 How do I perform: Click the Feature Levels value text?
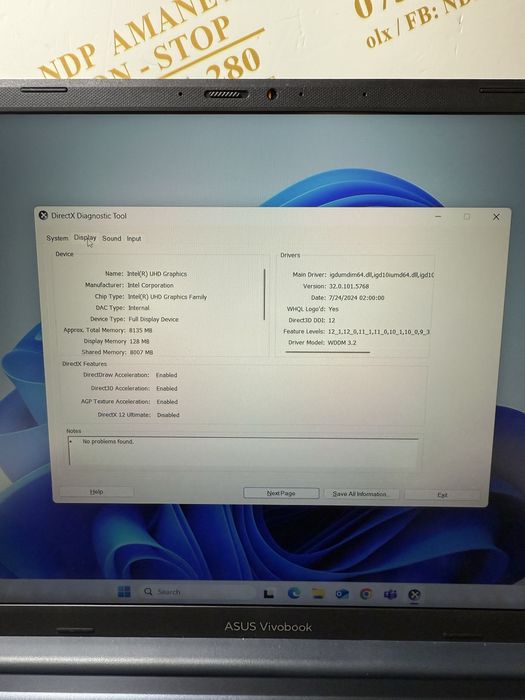coord(379,332)
